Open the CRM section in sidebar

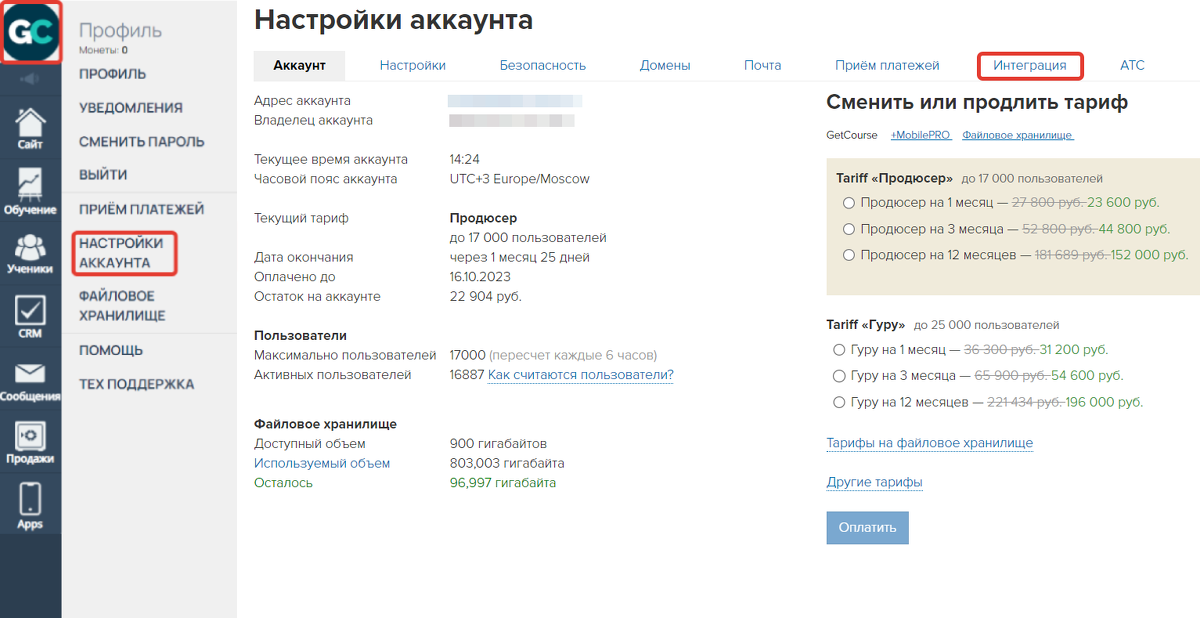pos(30,317)
